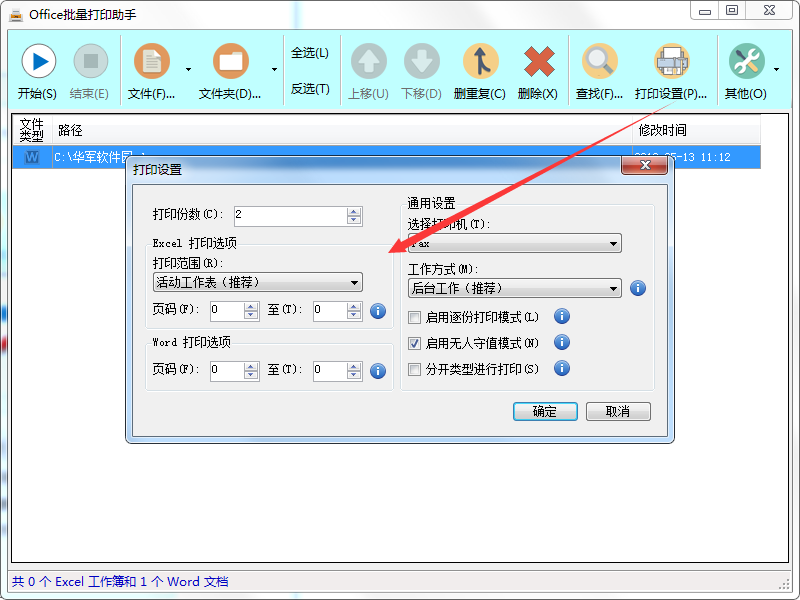
Task: Uncheck 启用无人守值模式(N)
Action: pyautogui.click(x=415, y=343)
